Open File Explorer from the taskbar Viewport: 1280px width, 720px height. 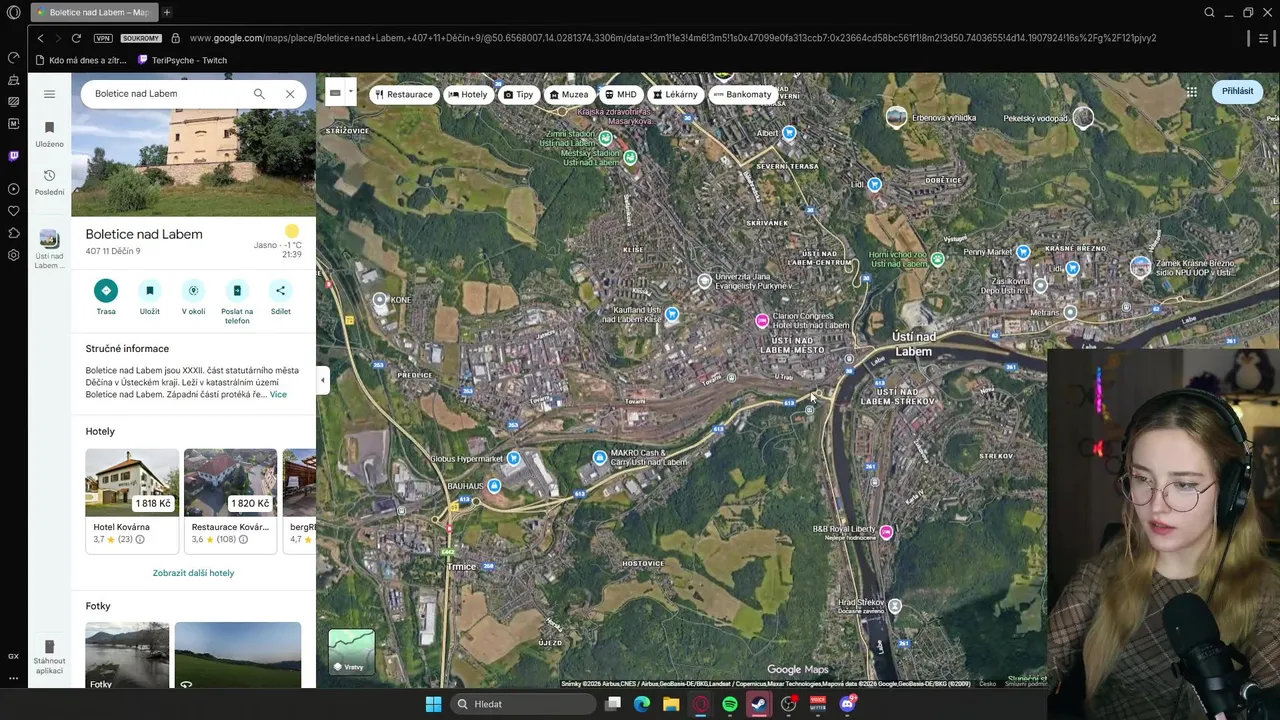pos(671,704)
